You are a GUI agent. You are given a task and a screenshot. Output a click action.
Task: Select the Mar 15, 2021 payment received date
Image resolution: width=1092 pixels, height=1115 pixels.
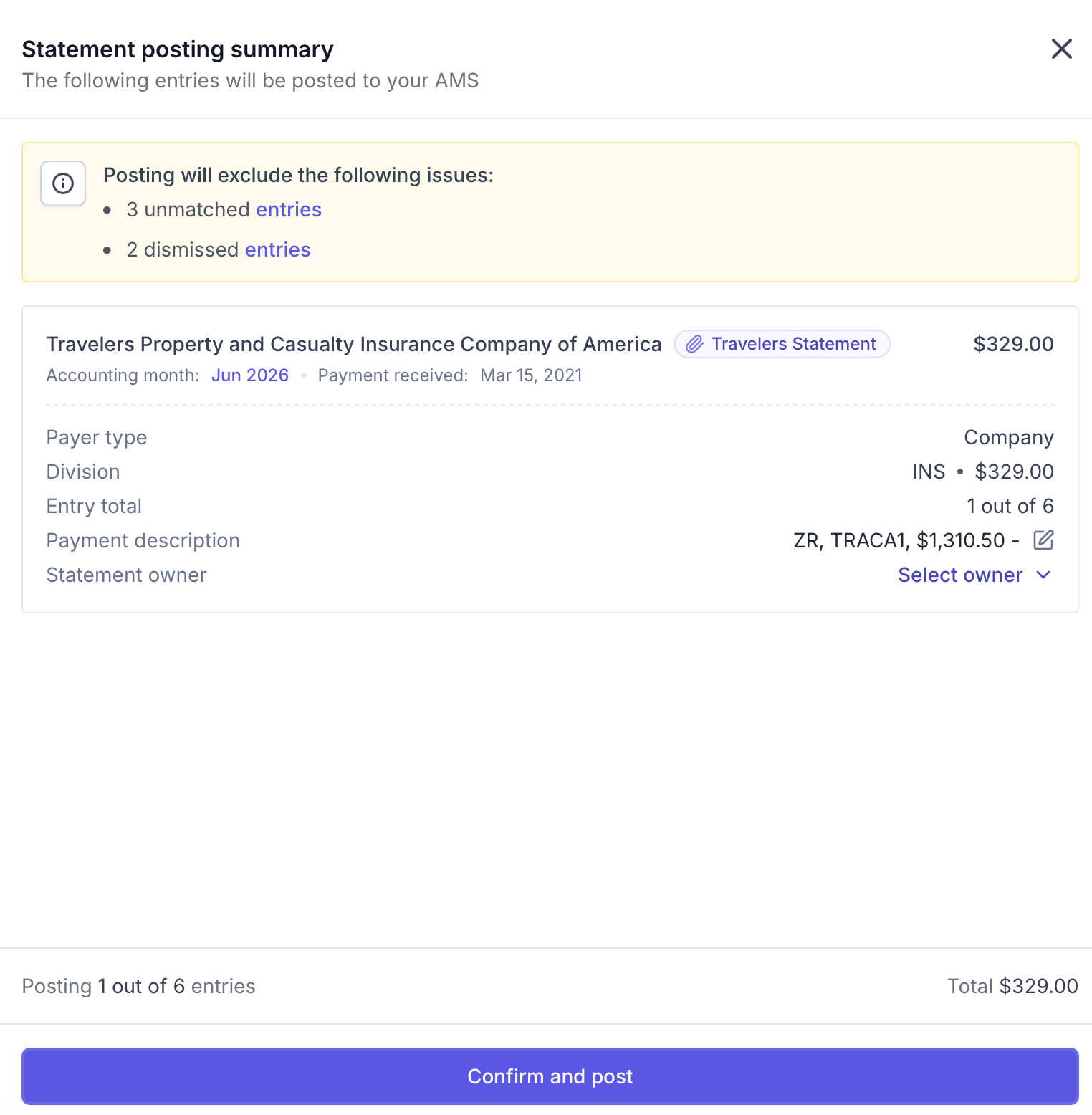531,375
